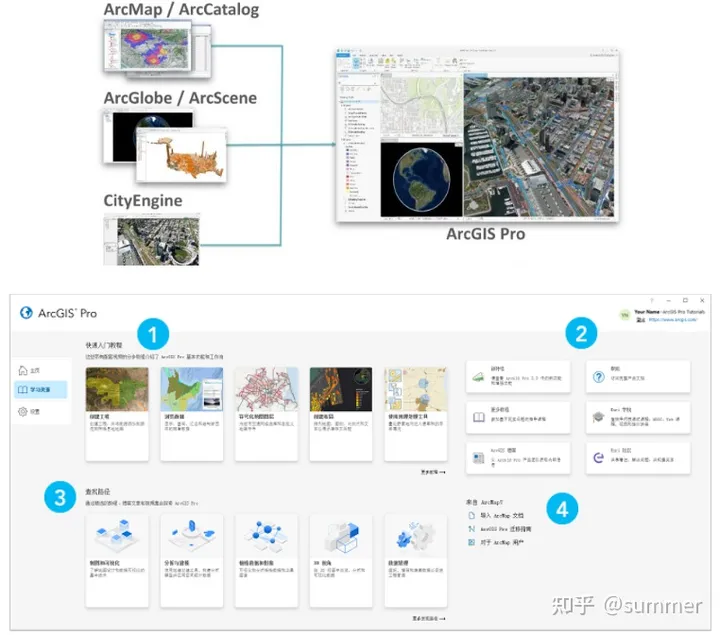
Task: Open the Data Management gears learning path
Action: tap(416, 561)
